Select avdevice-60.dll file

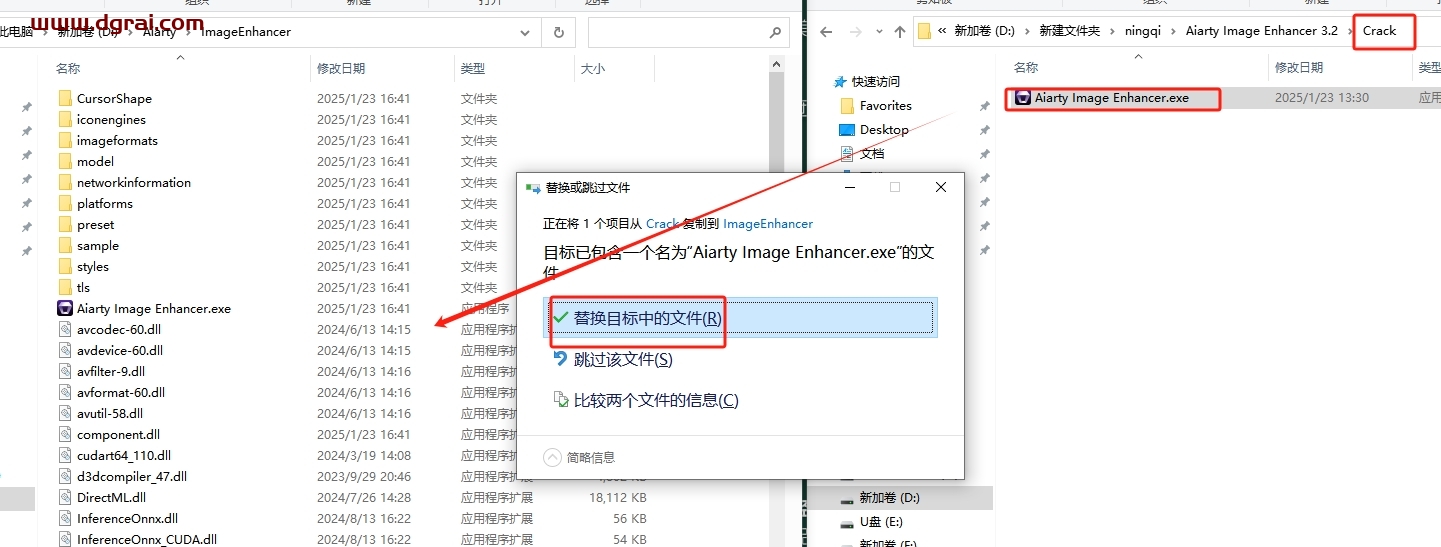120,350
